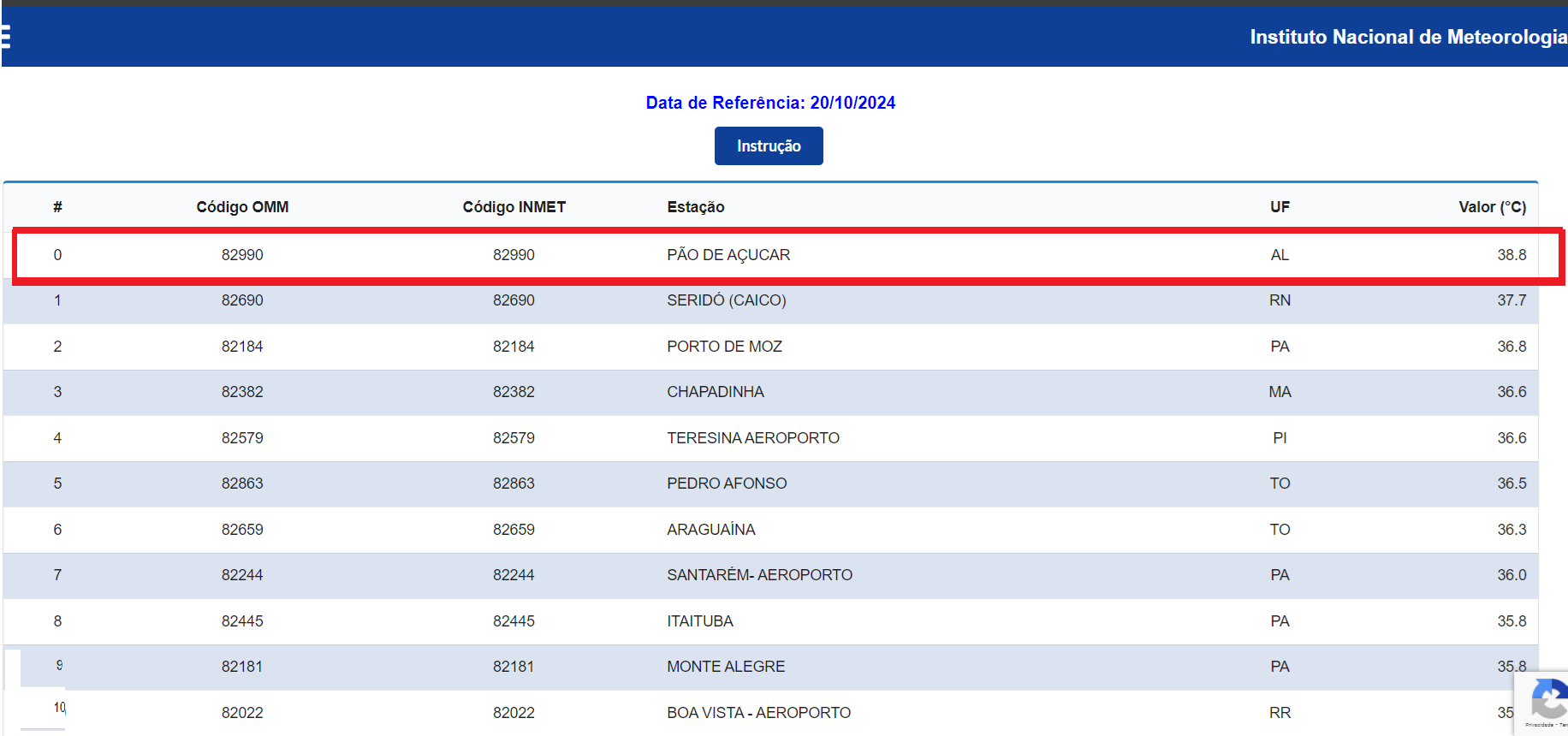This screenshot has height=736, width=1568.
Task: Click row number 5
Action: point(57,484)
